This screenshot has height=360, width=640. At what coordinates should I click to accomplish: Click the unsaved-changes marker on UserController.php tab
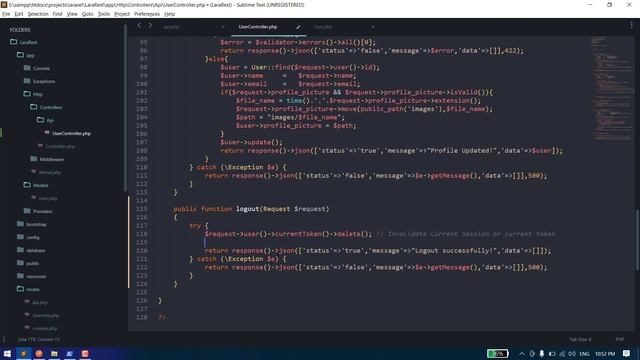tap(298, 27)
